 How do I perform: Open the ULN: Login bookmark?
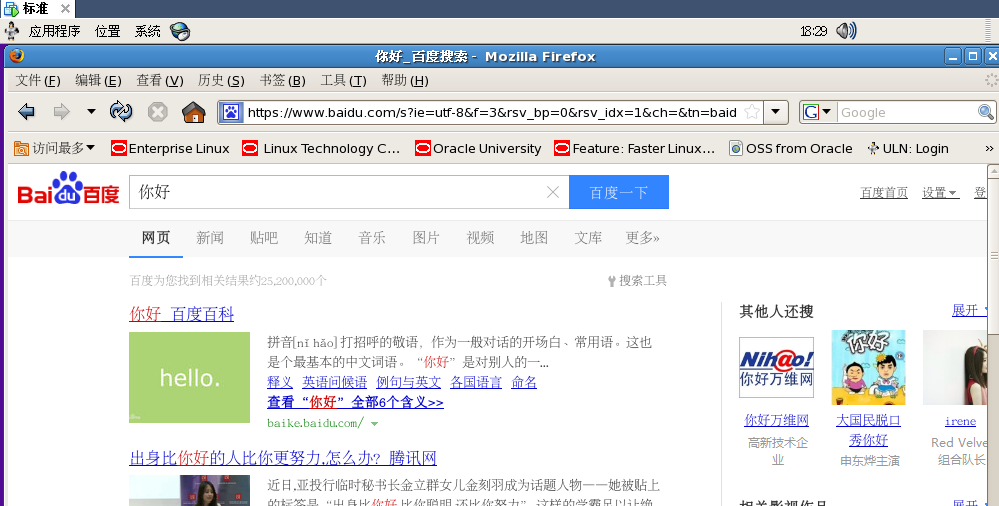908,148
